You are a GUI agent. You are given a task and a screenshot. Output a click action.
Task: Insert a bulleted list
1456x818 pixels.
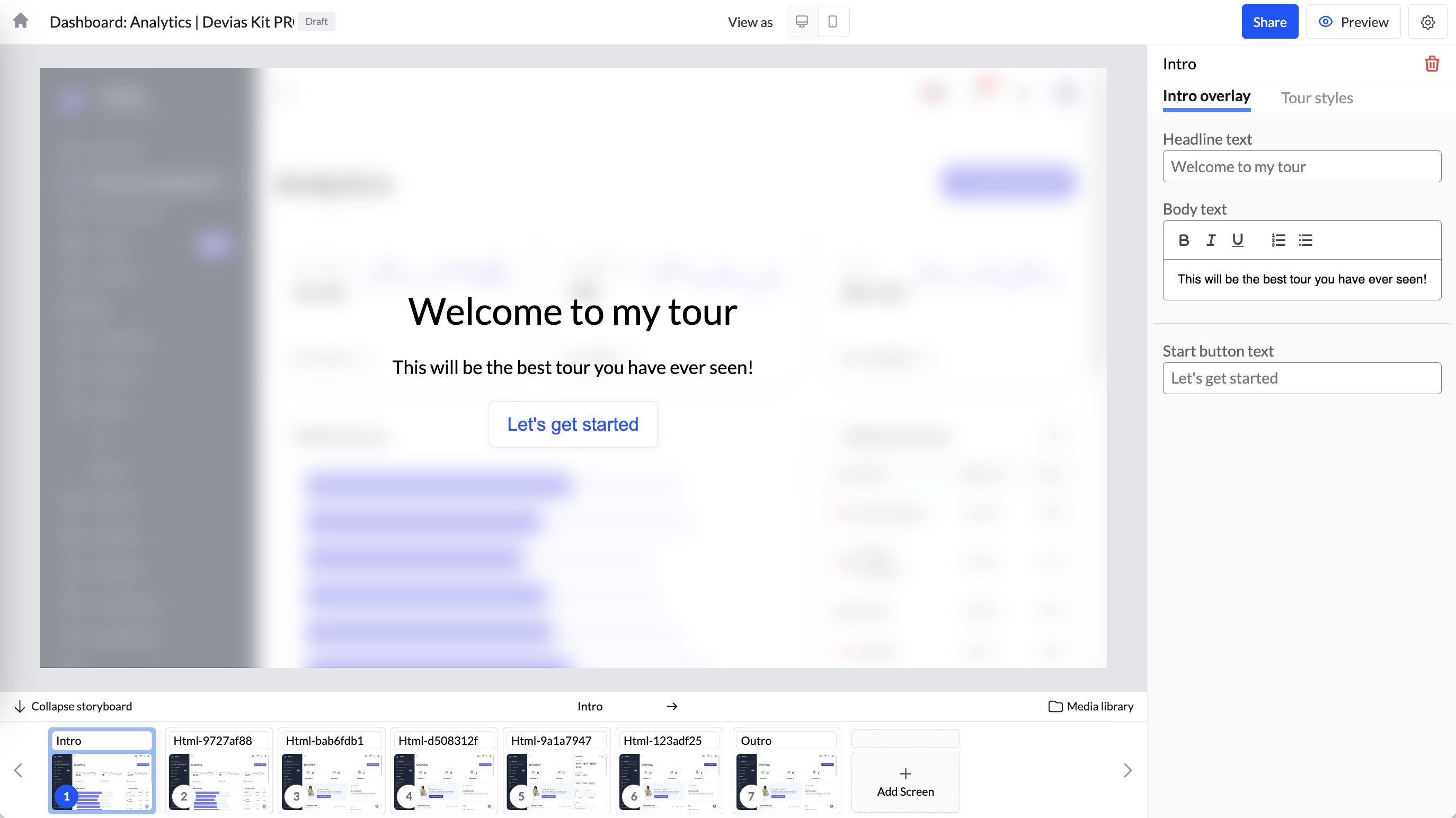(1305, 240)
